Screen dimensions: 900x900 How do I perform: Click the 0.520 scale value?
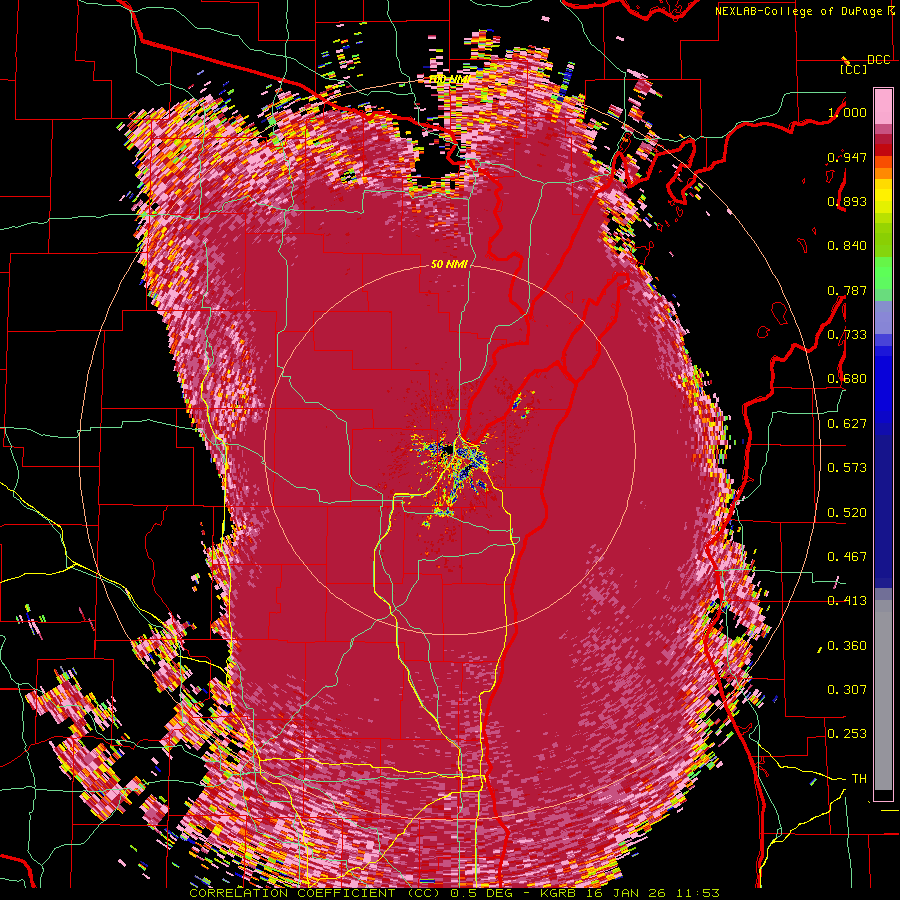point(847,513)
